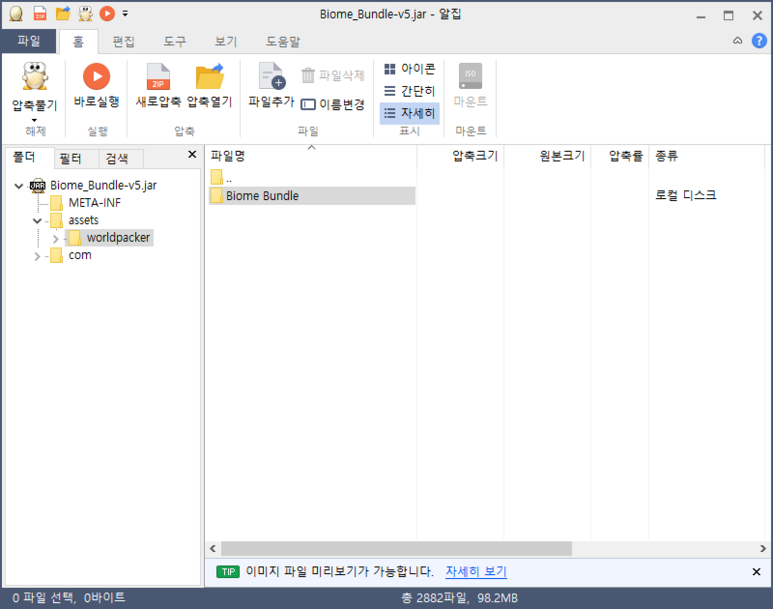
Task: Click status text '0 파일 선택, 0바이트'
Action: pyautogui.click(x=69, y=598)
